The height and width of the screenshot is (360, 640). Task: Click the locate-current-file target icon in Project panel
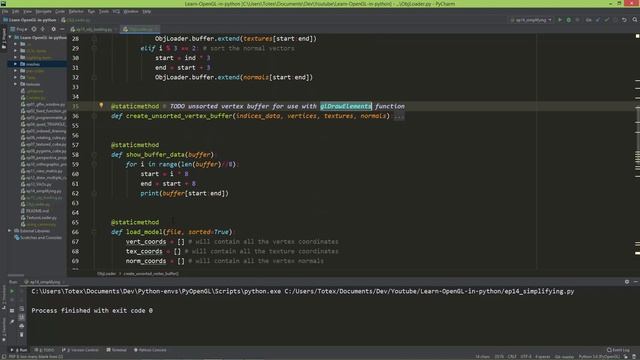(x=34, y=29)
